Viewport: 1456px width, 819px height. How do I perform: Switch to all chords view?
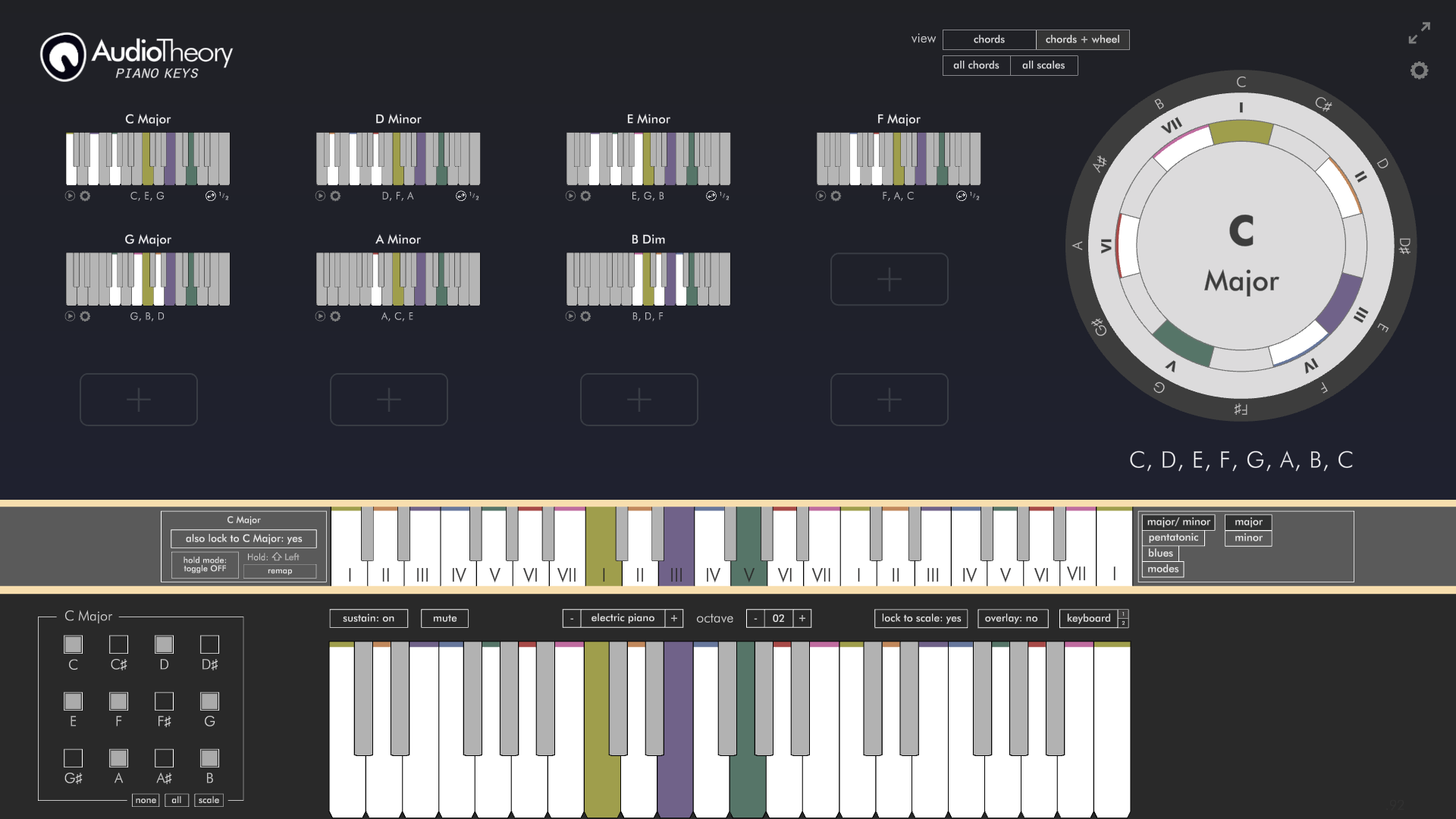[976, 65]
